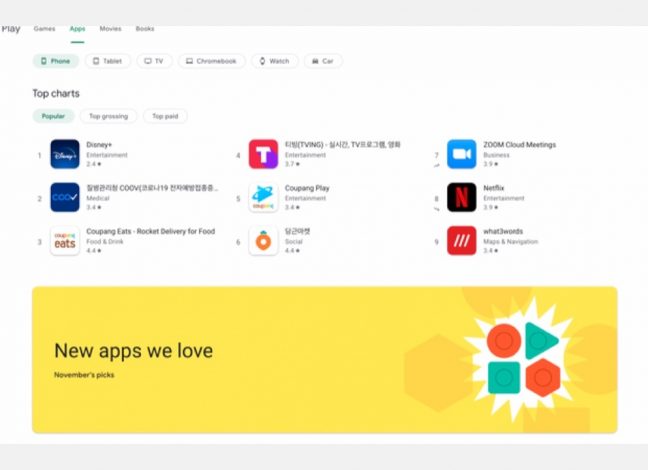648x470 pixels.
Task: Open the ZOOM Cloud Meetings title link
Action: [519, 145]
